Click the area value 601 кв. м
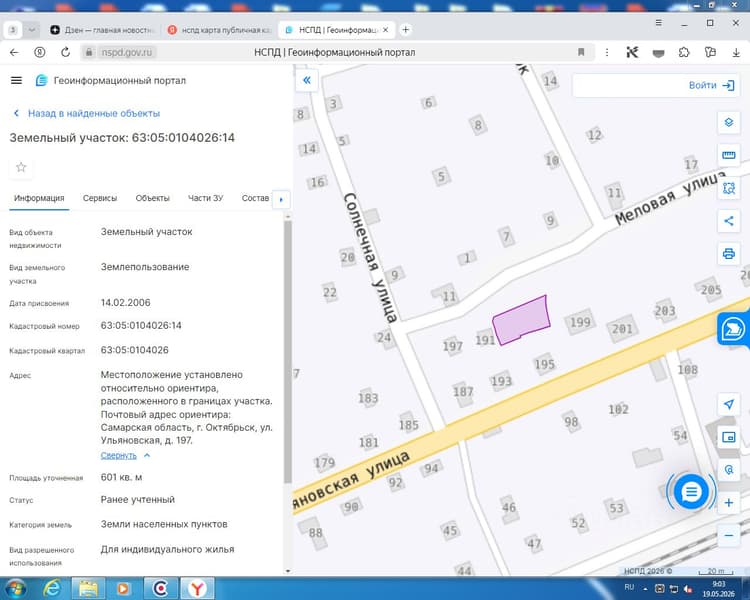The width and height of the screenshot is (750, 600). [x=121, y=478]
